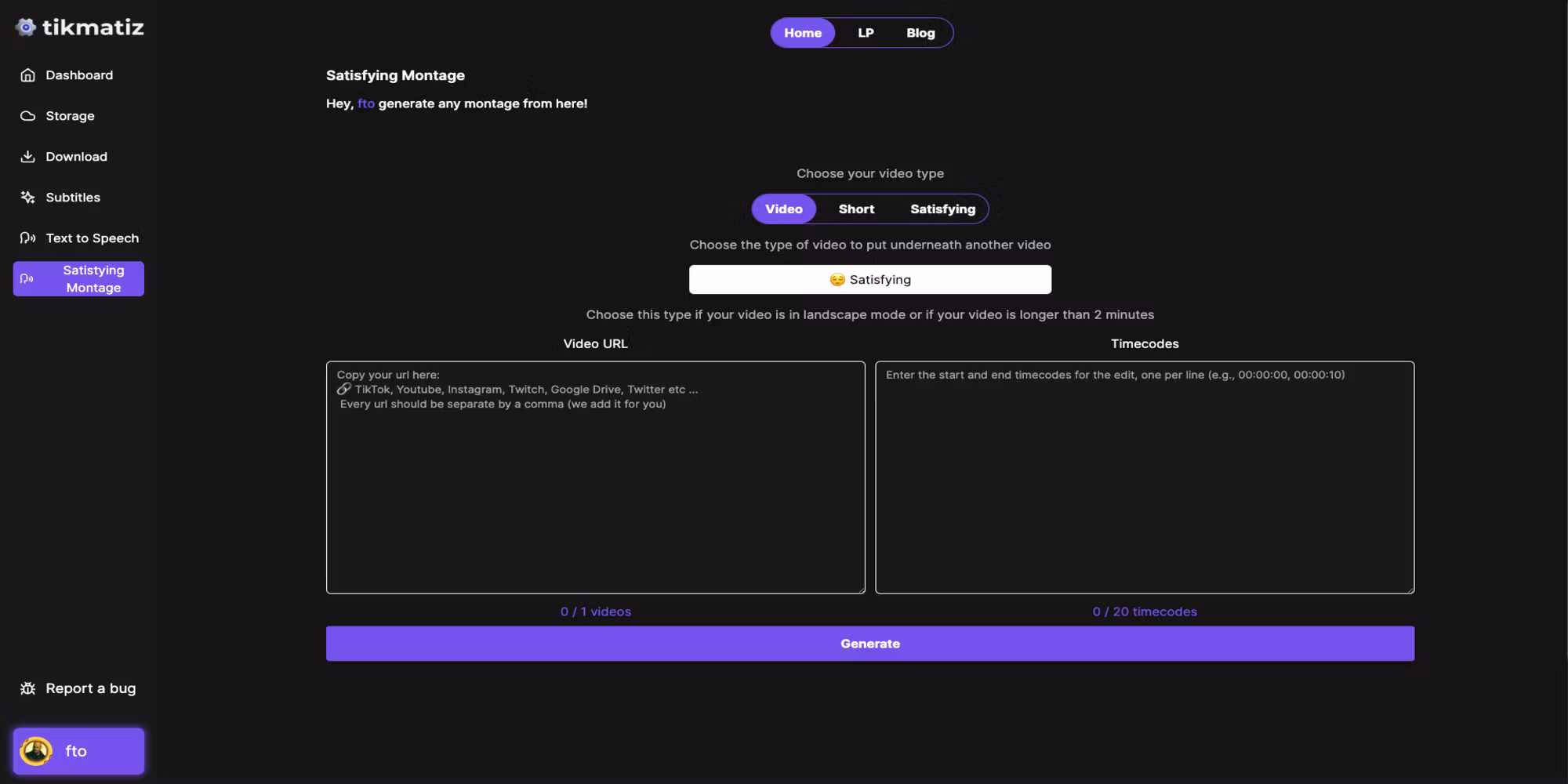Screen dimensions: 1568x784
Task: Open the Satisfying underneath-video dropdown
Action: coord(869,280)
